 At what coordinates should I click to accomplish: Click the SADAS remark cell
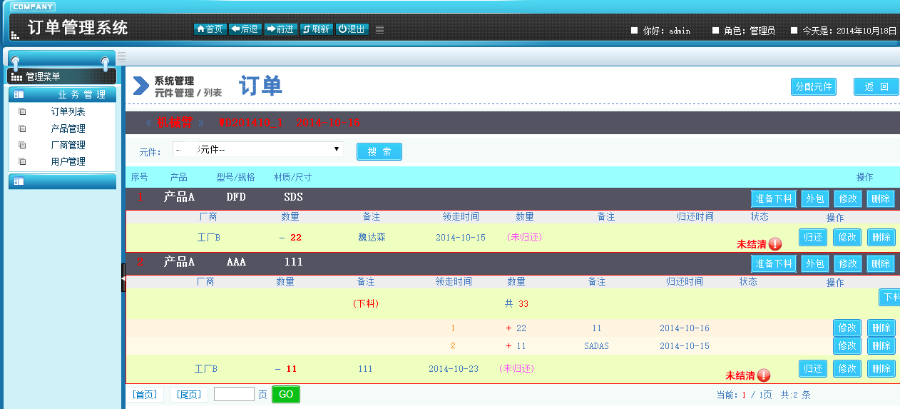(595, 346)
